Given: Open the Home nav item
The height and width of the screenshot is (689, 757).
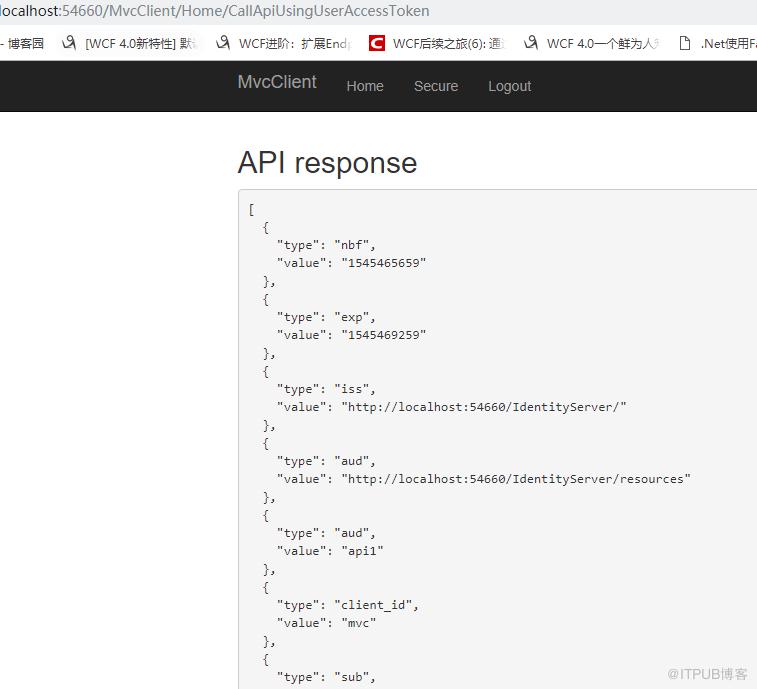Looking at the screenshot, I should point(365,86).
